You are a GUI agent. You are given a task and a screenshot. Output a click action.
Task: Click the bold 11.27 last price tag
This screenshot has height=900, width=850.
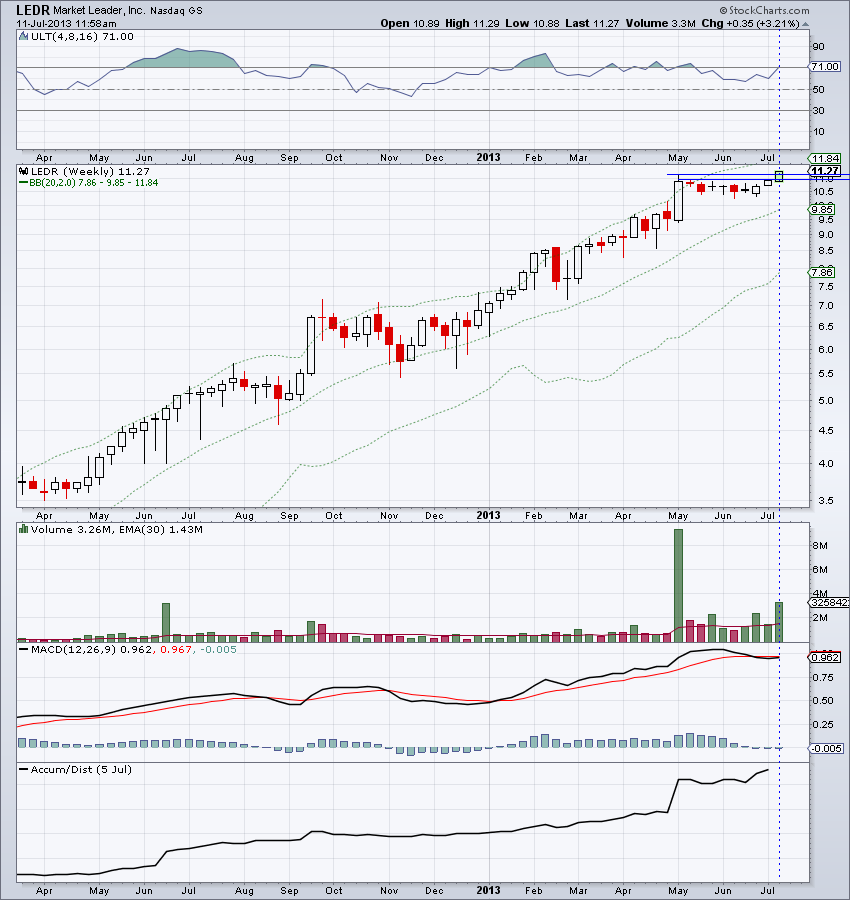click(x=825, y=171)
